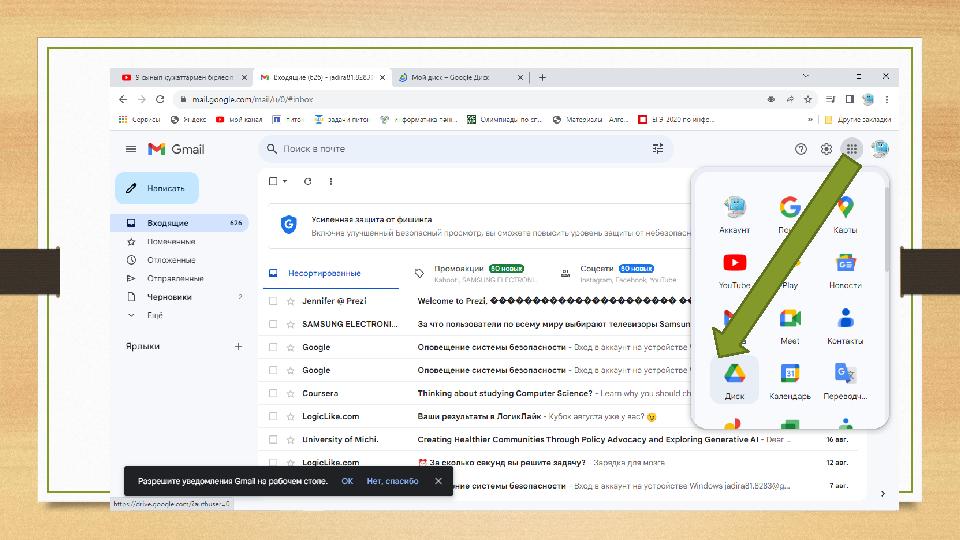Switch to the Несортированные tab

coord(331,273)
